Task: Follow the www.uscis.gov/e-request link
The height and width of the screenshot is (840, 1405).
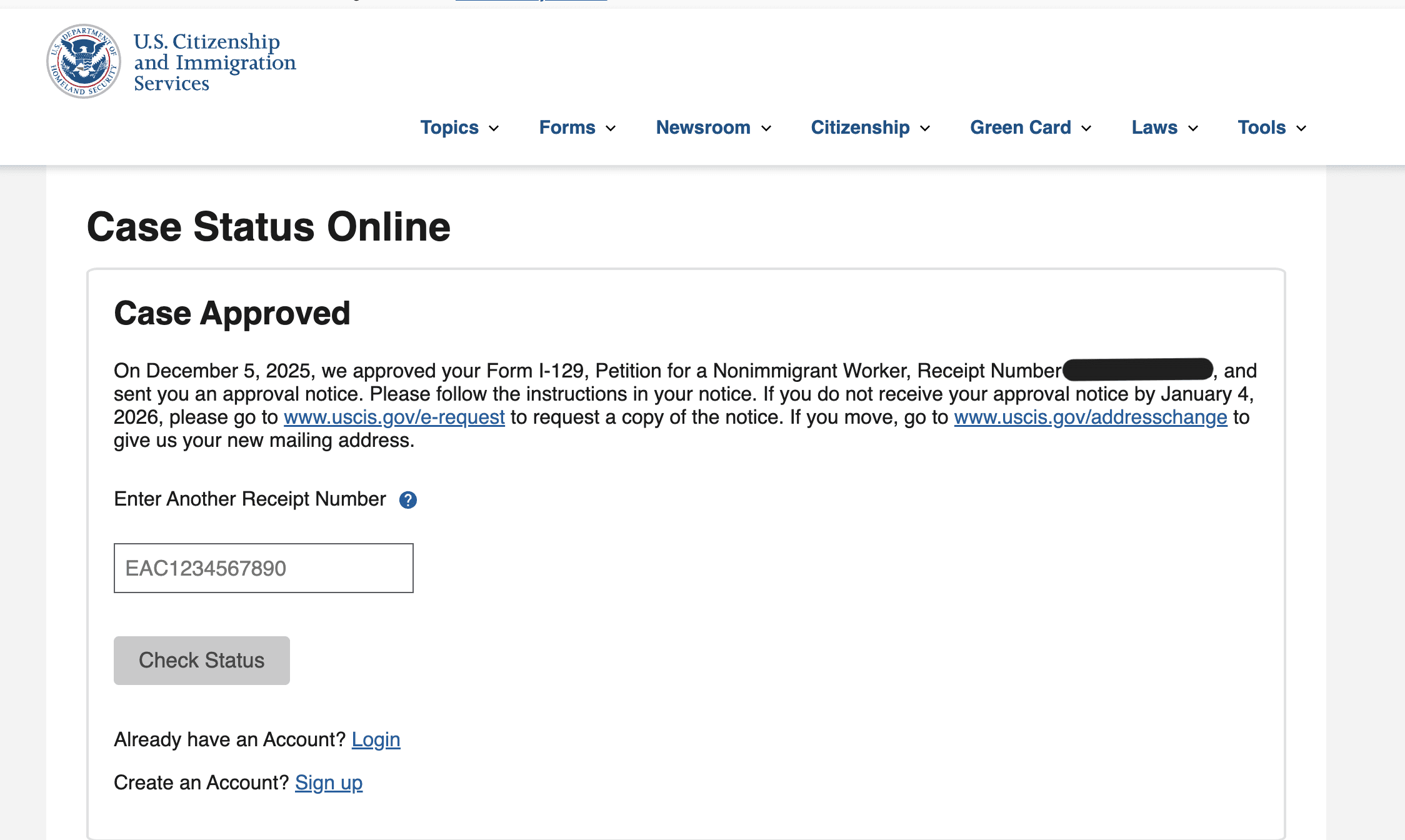Action: pos(394,417)
